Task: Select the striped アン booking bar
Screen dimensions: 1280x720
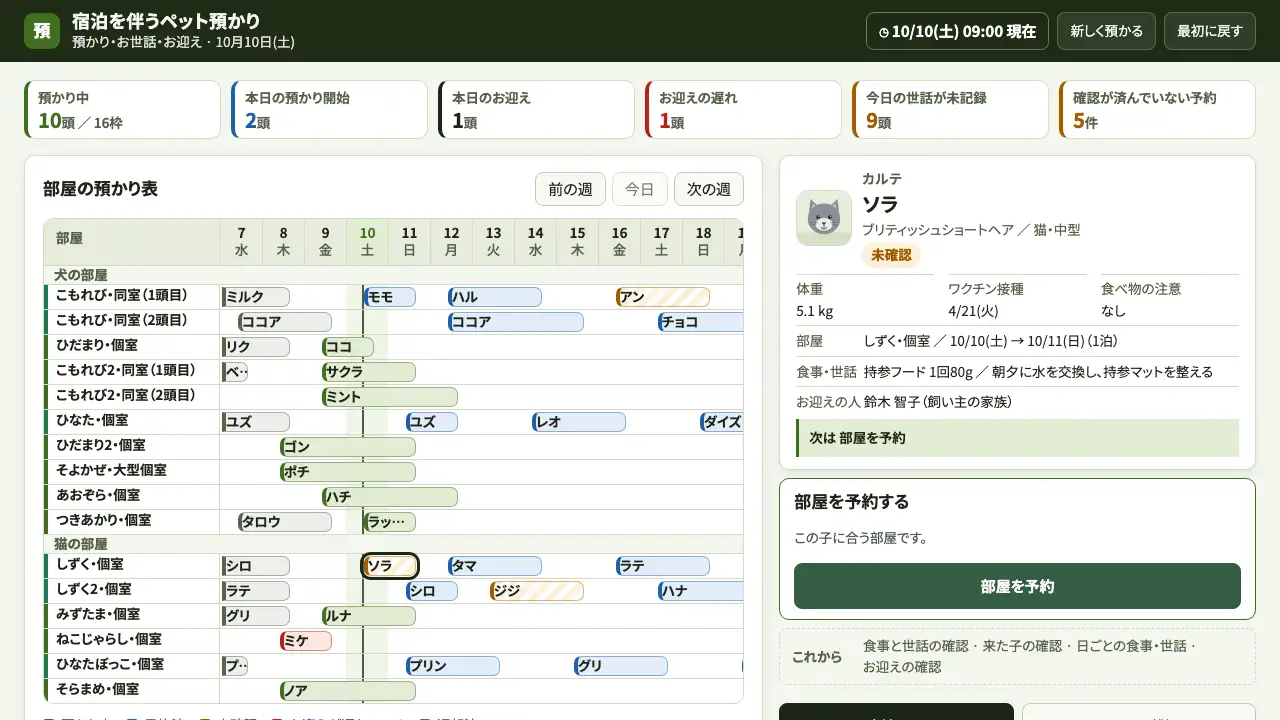Action: point(663,297)
